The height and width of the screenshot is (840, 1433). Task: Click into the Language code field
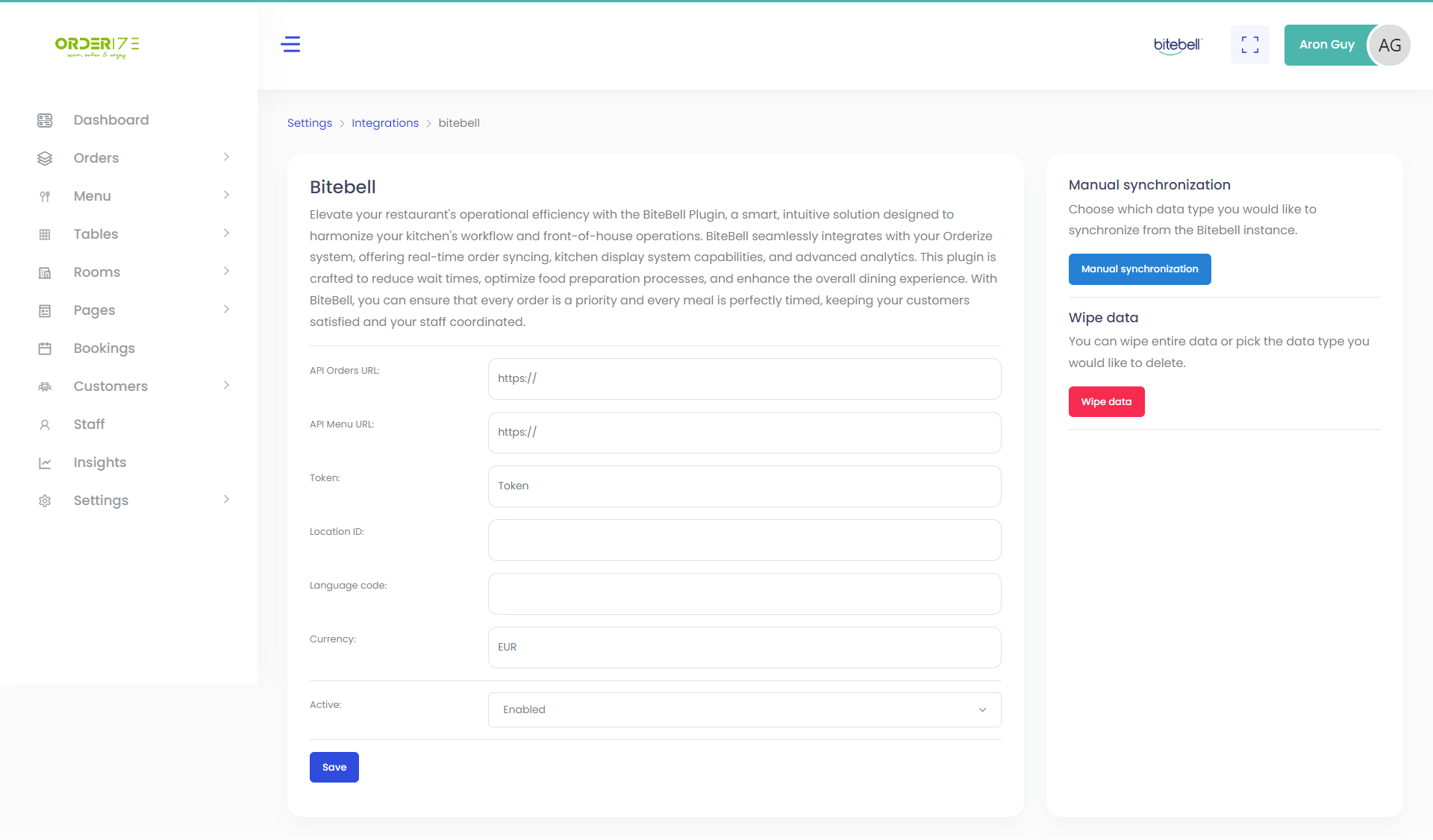tap(744, 594)
